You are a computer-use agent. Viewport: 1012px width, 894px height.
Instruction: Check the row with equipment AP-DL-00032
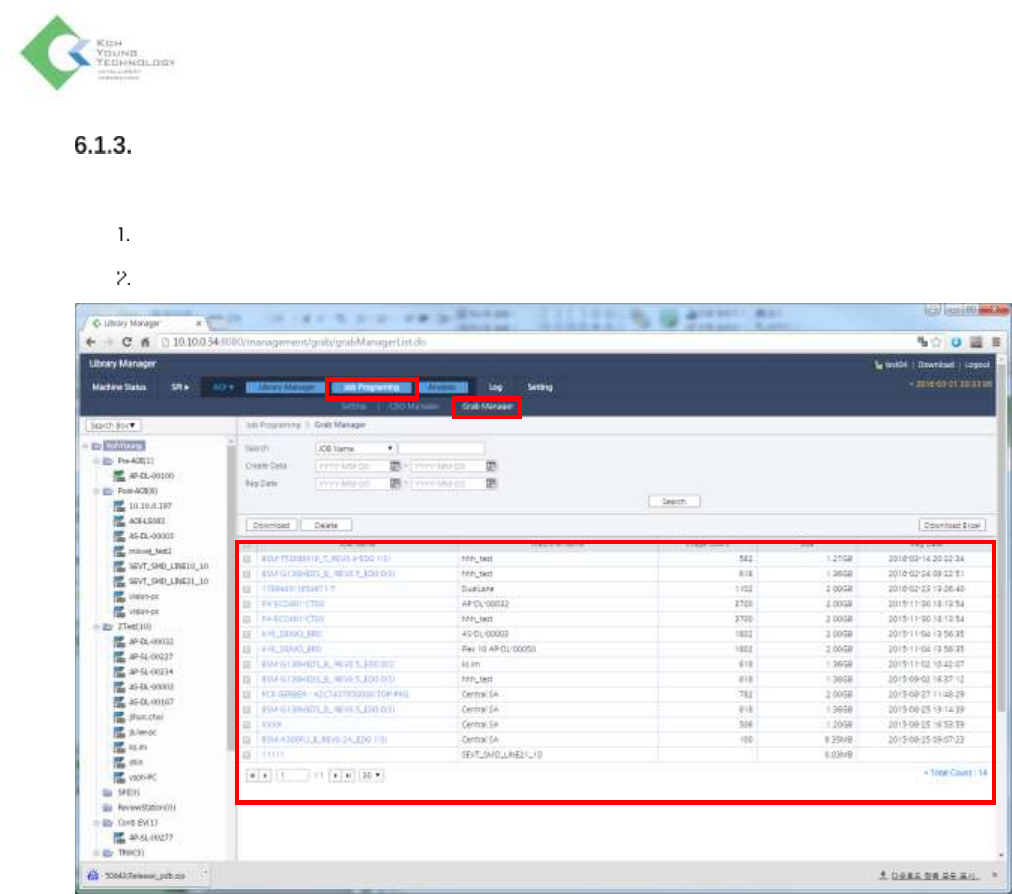pyautogui.click(x=247, y=604)
